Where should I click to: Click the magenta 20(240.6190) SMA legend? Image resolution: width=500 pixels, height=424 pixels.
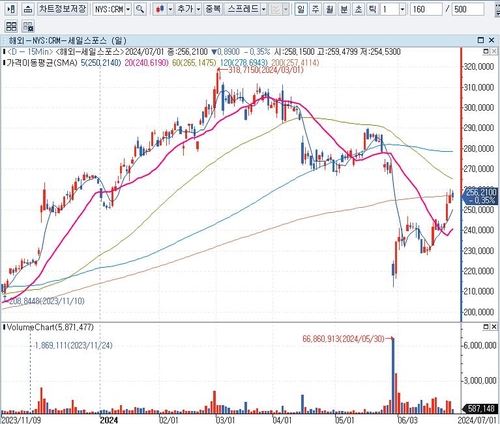[146, 63]
